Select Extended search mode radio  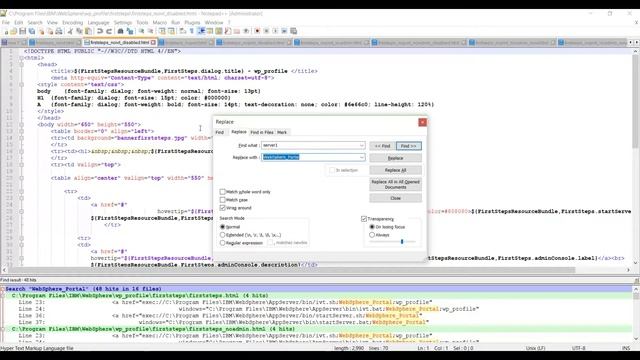[222, 235]
